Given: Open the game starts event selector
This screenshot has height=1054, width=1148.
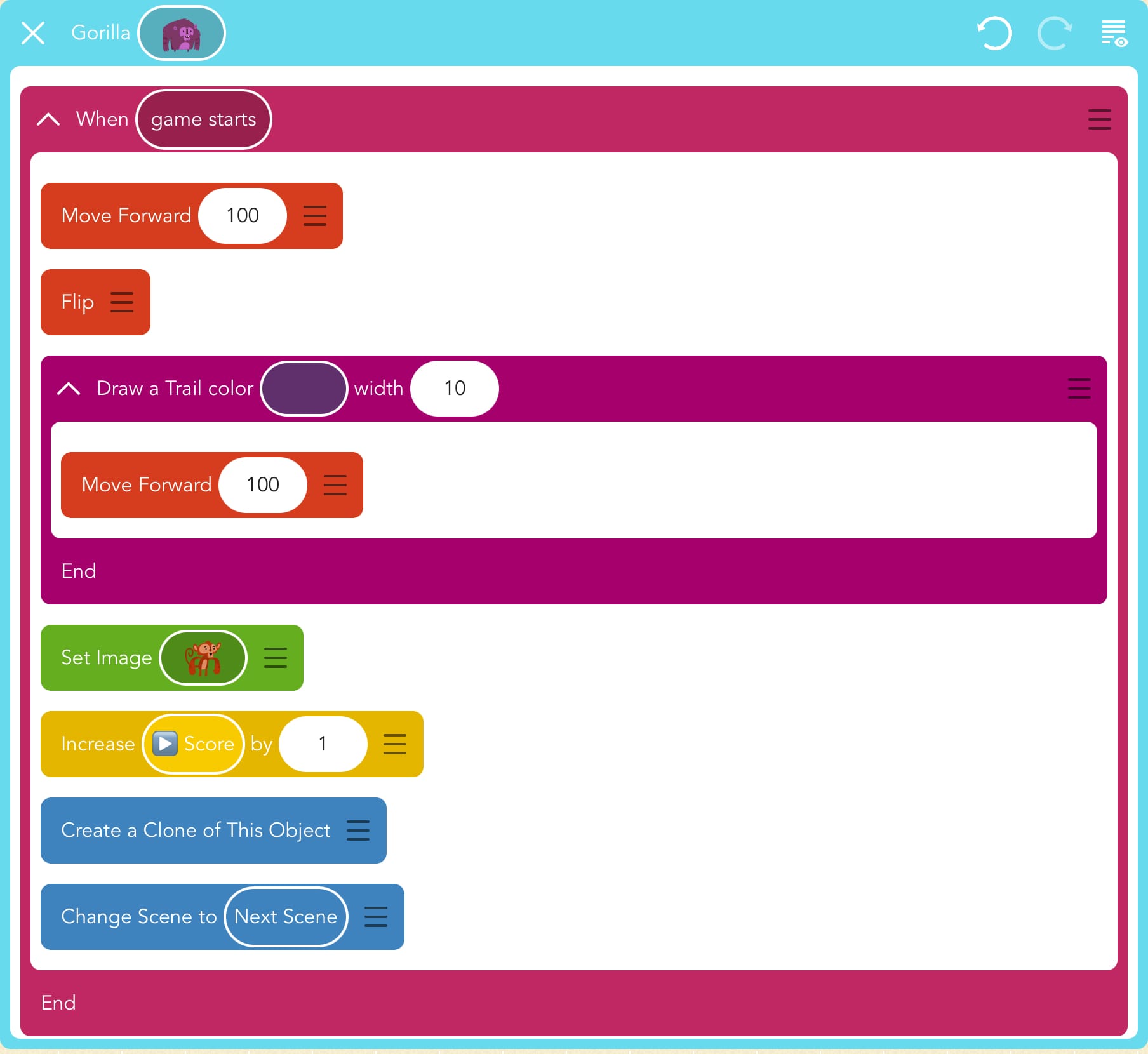Looking at the screenshot, I should (203, 119).
